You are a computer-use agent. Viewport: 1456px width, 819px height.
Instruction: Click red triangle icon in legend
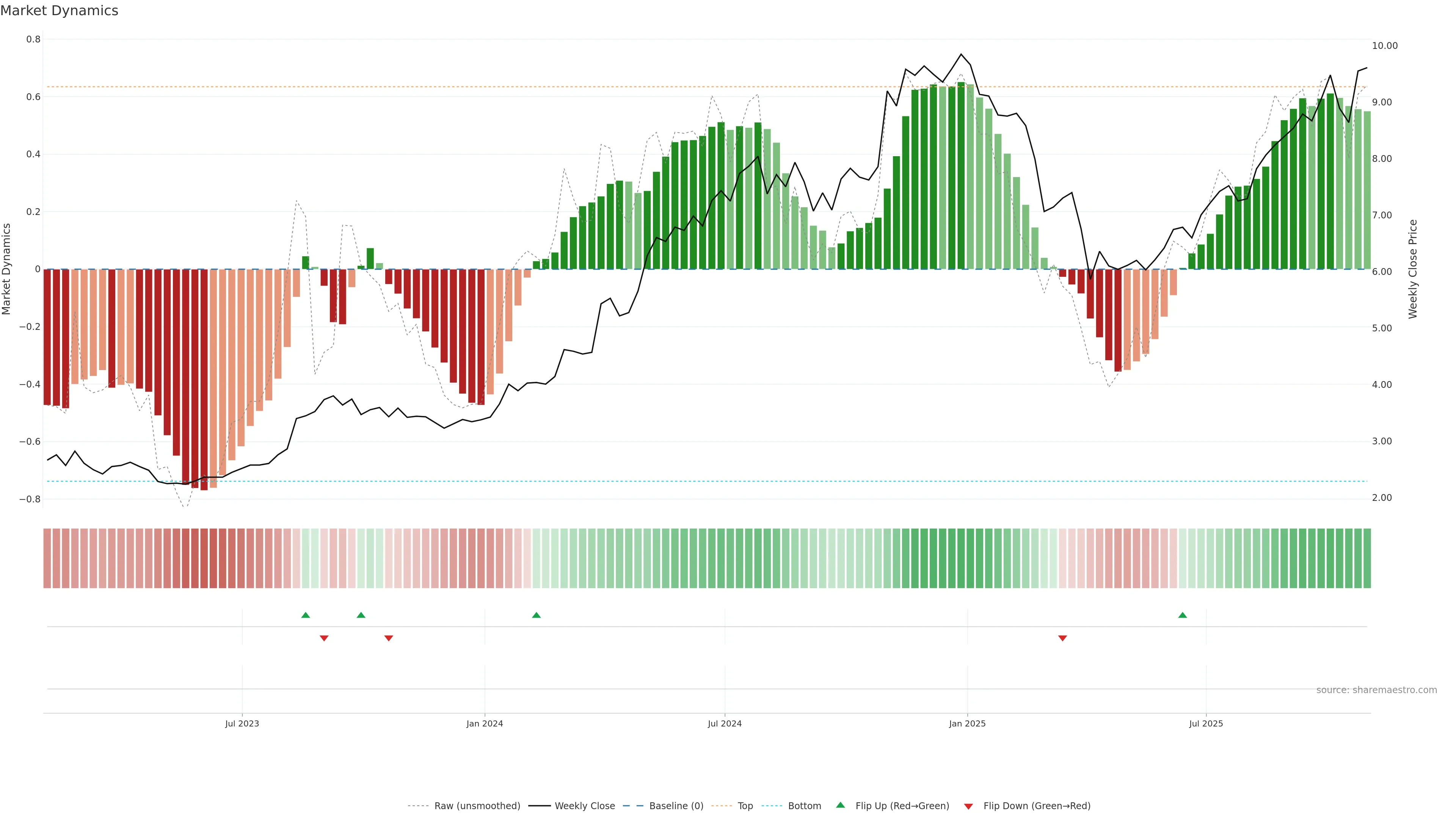click(x=968, y=806)
